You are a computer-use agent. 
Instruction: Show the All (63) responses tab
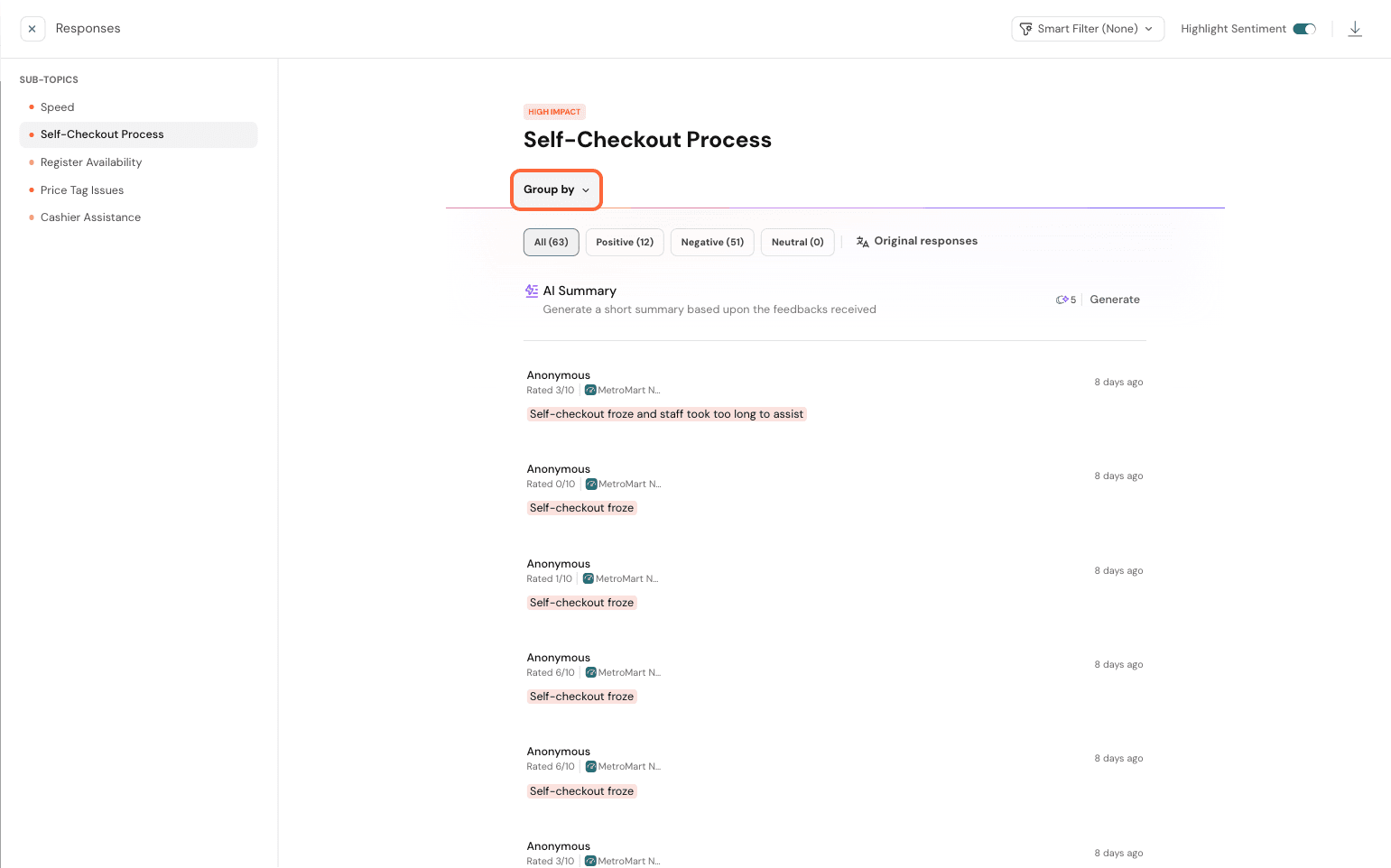[551, 242]
